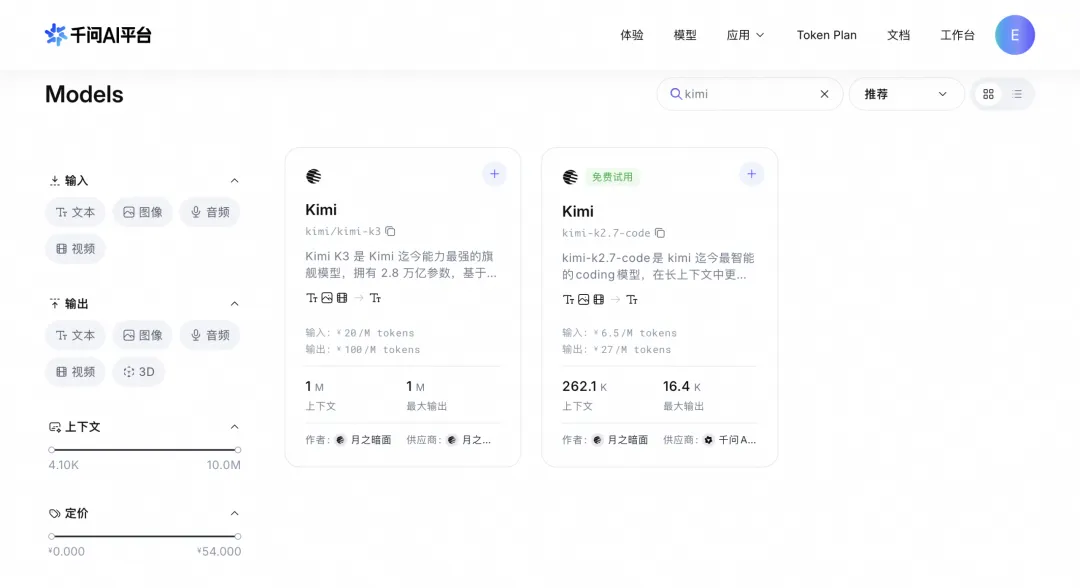Toggle 图像 output filter
The image size is (1080, 588).
point(143,335)
